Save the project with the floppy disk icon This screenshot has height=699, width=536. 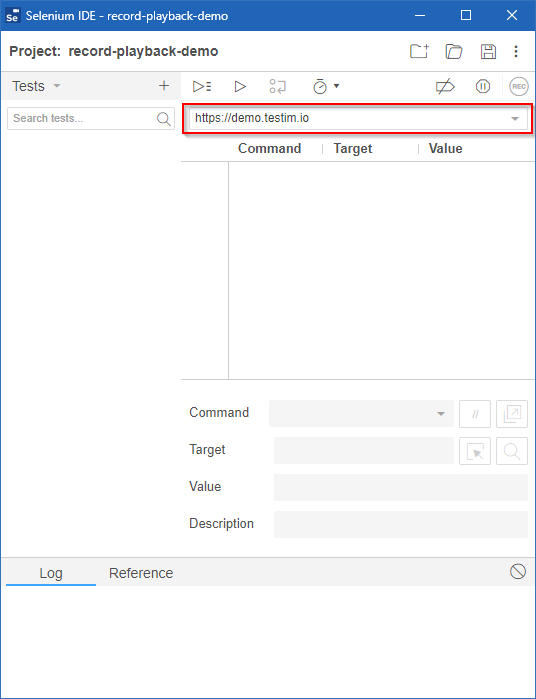click(x=488, y=51)
